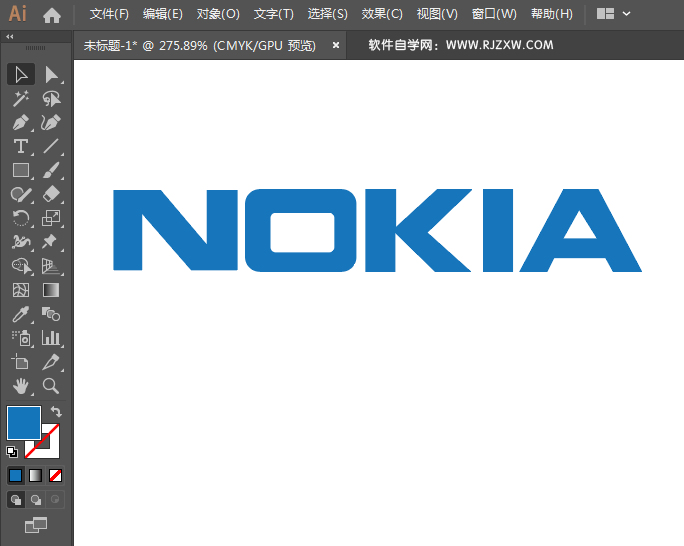Select the Eraser tool
The width and height of the screenshot is (684, 546).
coord(51,195)
